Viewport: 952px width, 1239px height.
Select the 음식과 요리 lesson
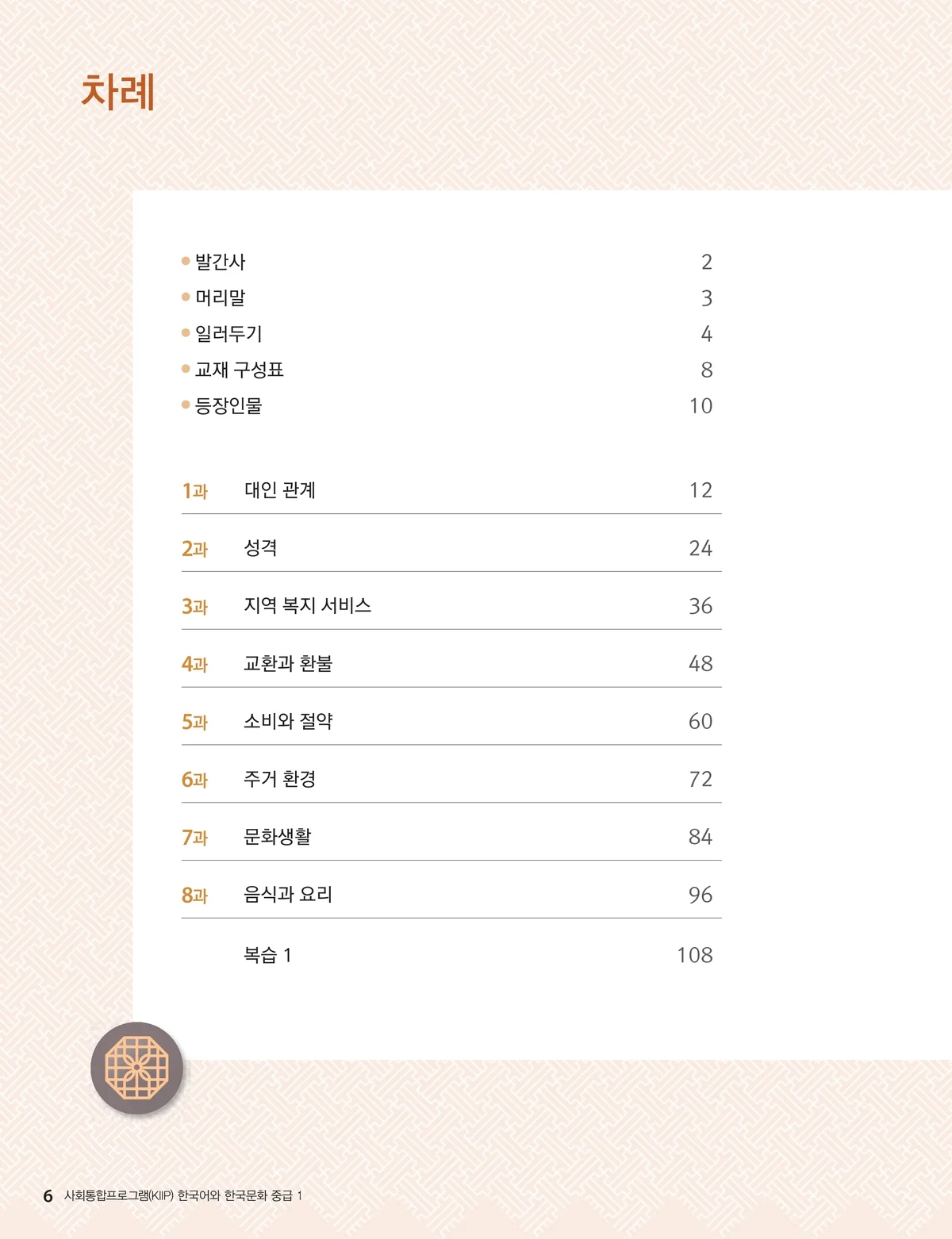[x=451, y=895]
